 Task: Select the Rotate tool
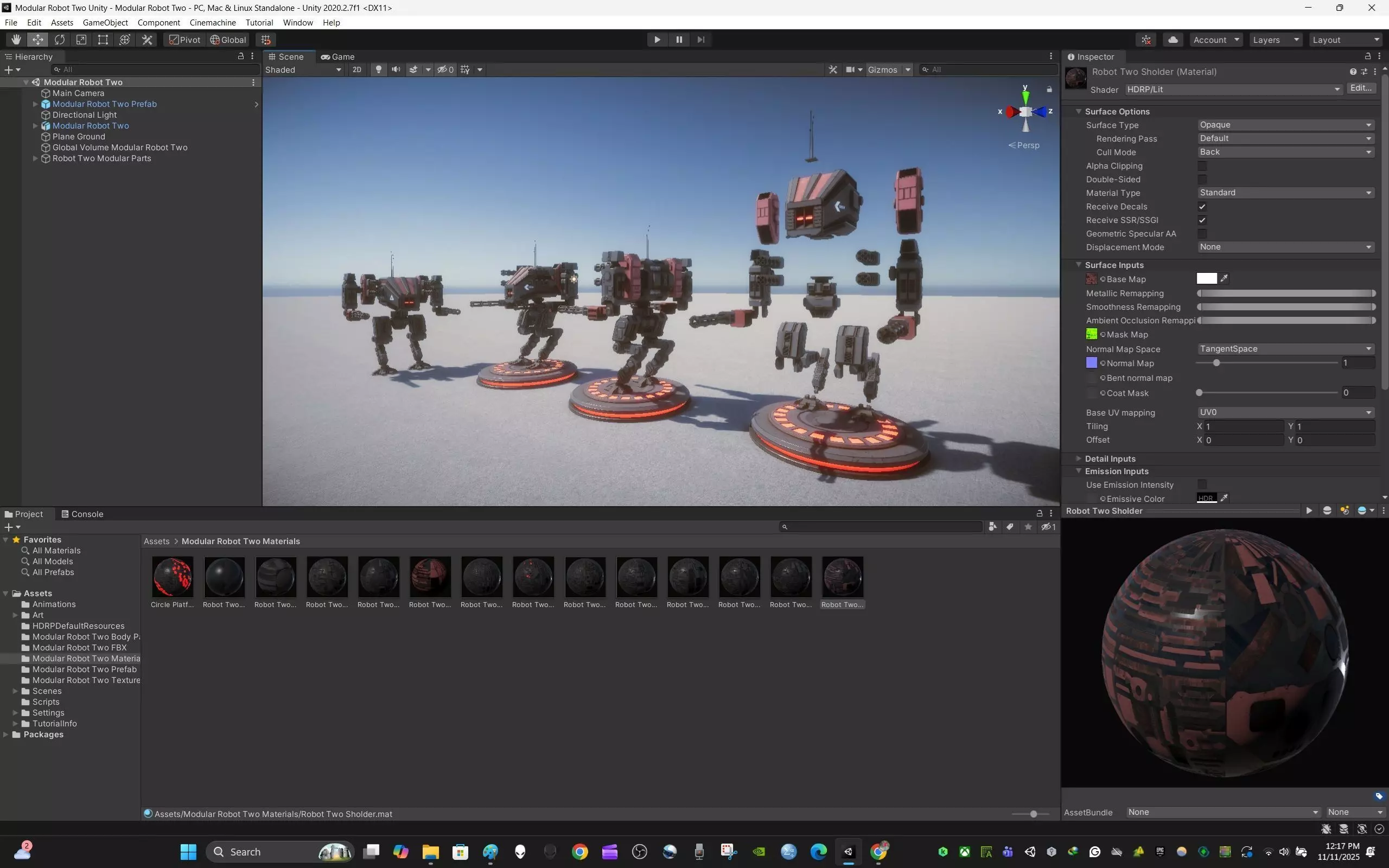point(60,40)
